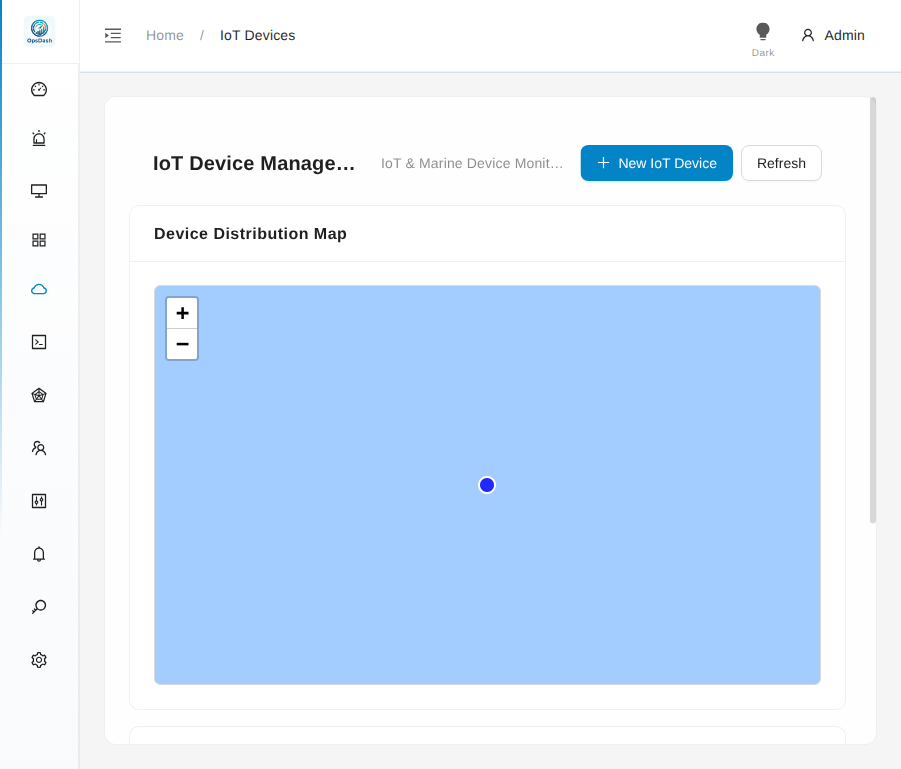Select the cloud IoT sidebar icon
The image size is (901, 769).
tap(39, 289)
